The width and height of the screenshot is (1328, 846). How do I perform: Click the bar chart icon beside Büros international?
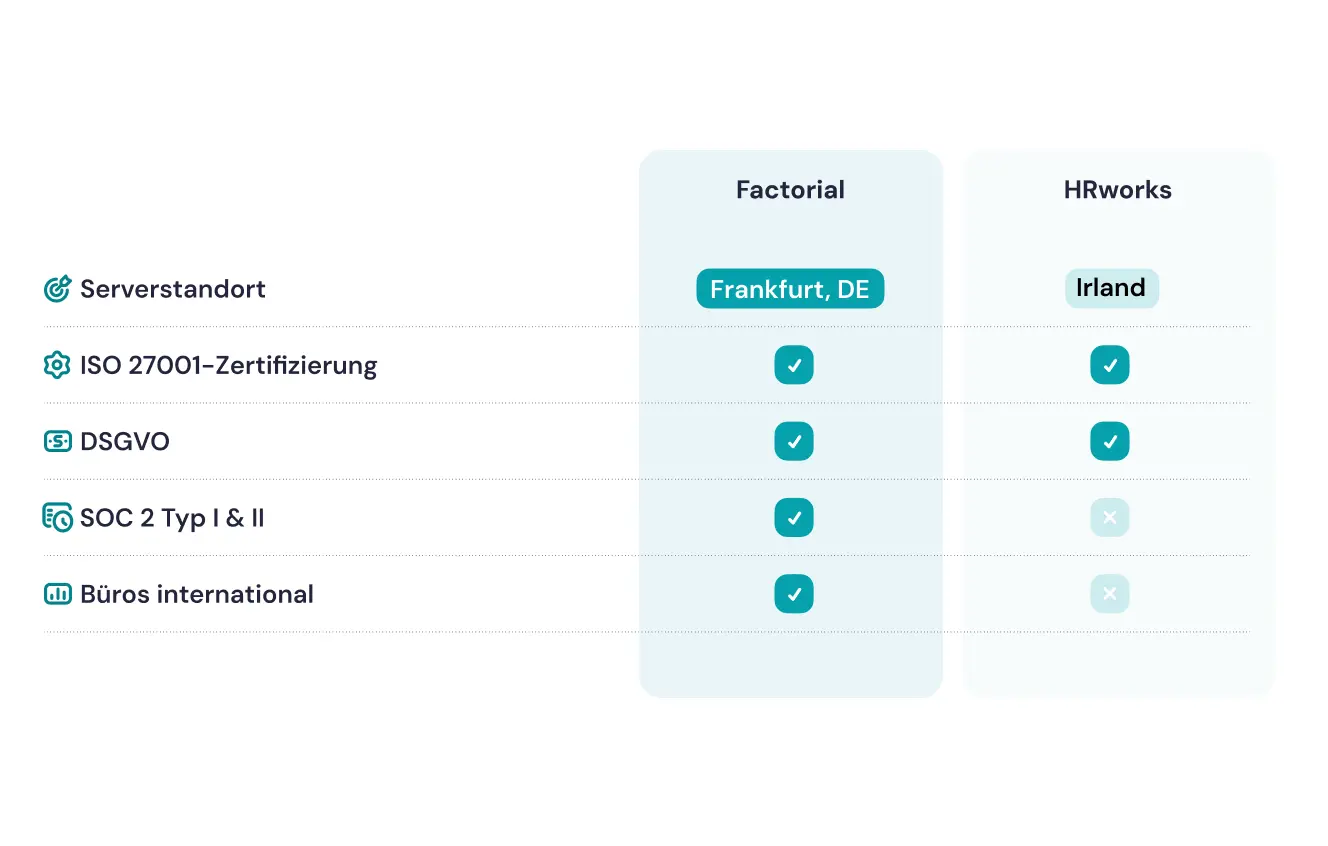[x=58, y=594]
